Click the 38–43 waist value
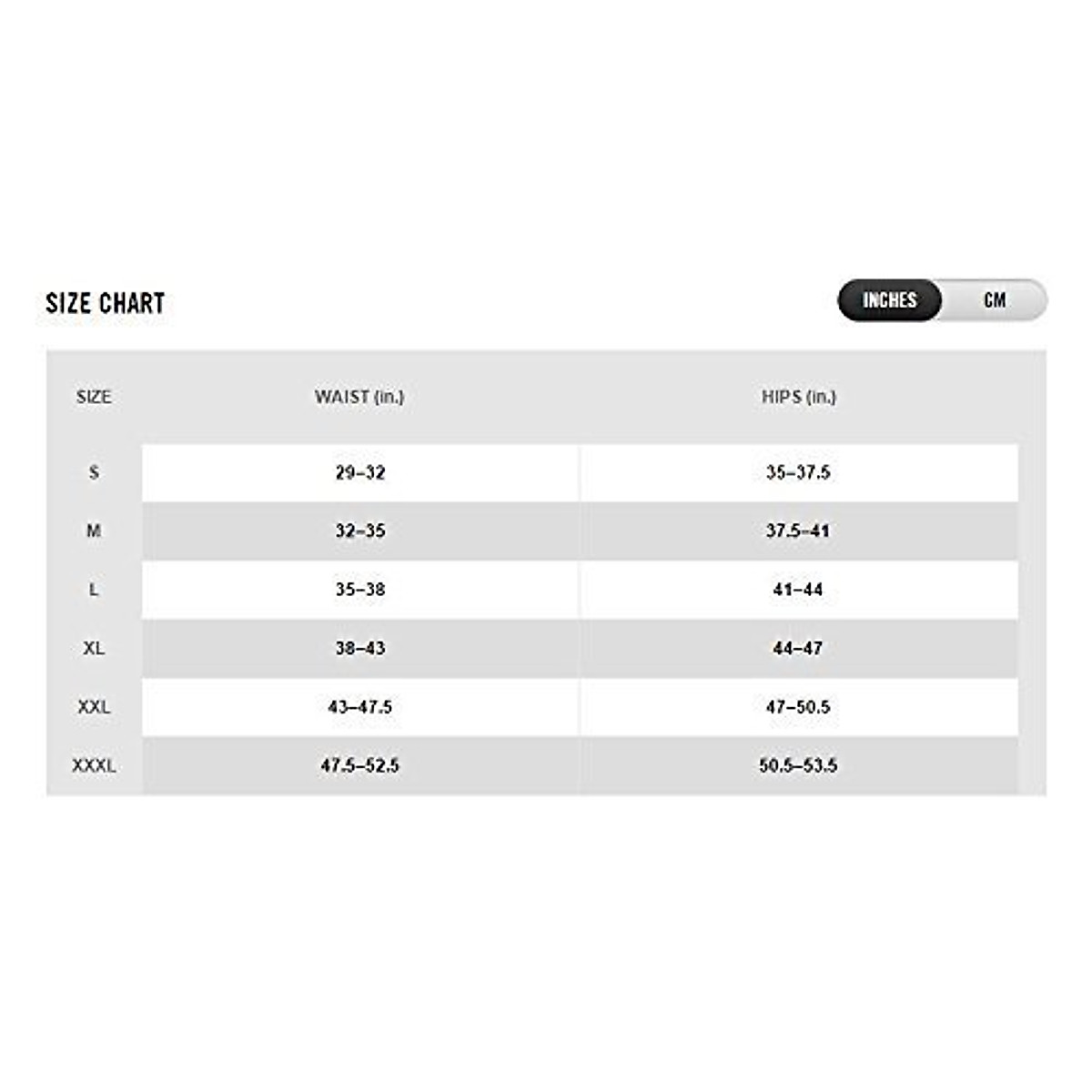The width and height of the screenshot is (1092, 1092). coord(360,648)
